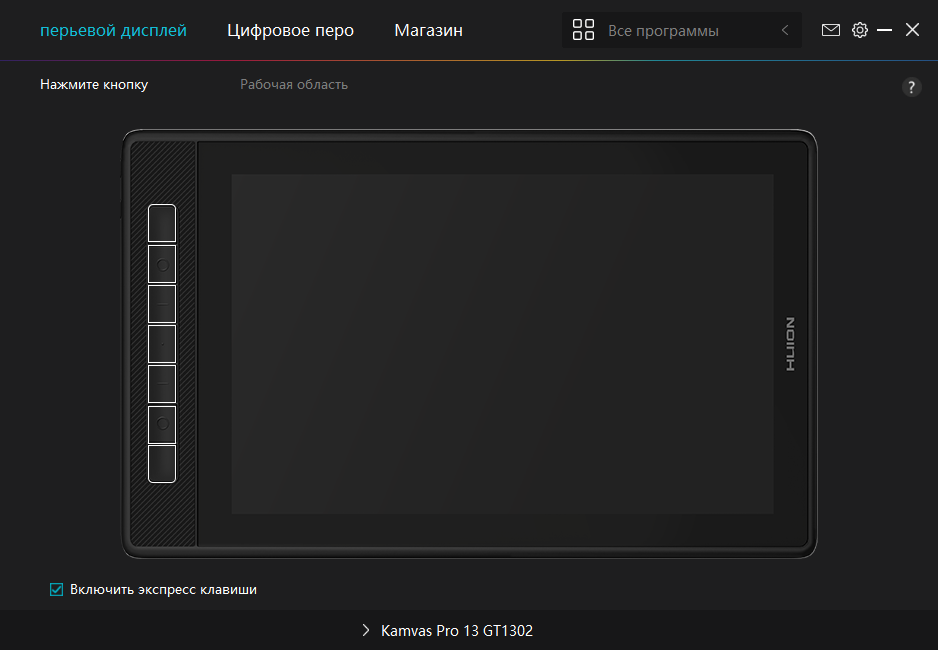Click the middle dot express key
The image size is (938, 650).
(x=162, y=344)
